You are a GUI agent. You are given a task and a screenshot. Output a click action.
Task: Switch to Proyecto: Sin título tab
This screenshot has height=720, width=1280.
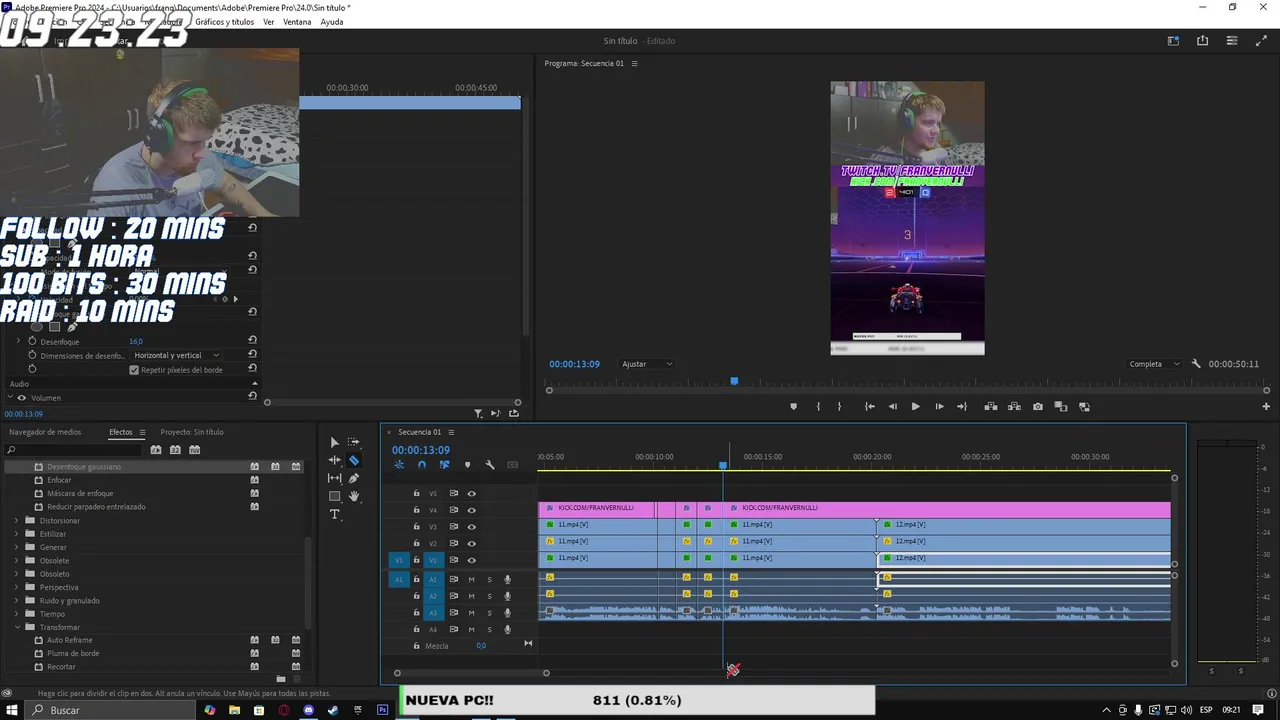(192, 432)
